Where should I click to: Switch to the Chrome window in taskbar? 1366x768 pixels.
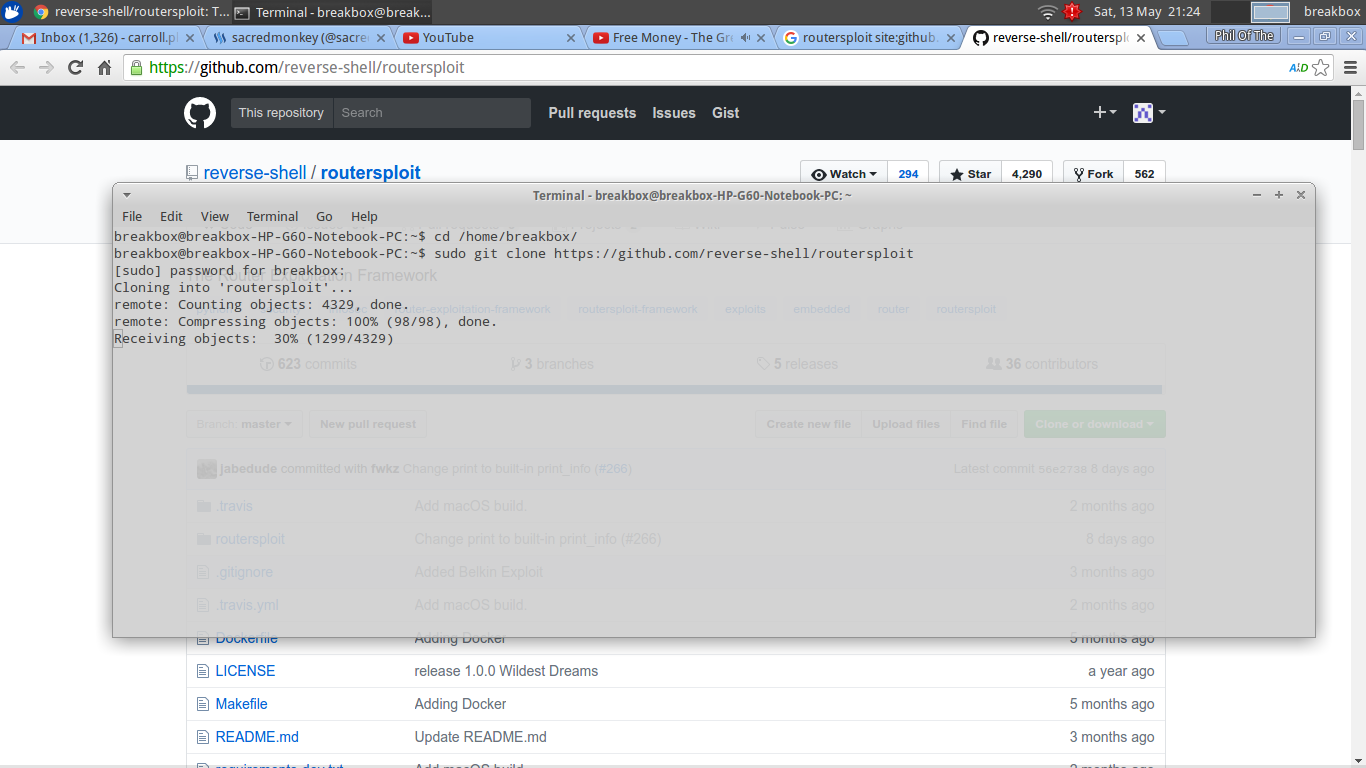coord(130,12)
